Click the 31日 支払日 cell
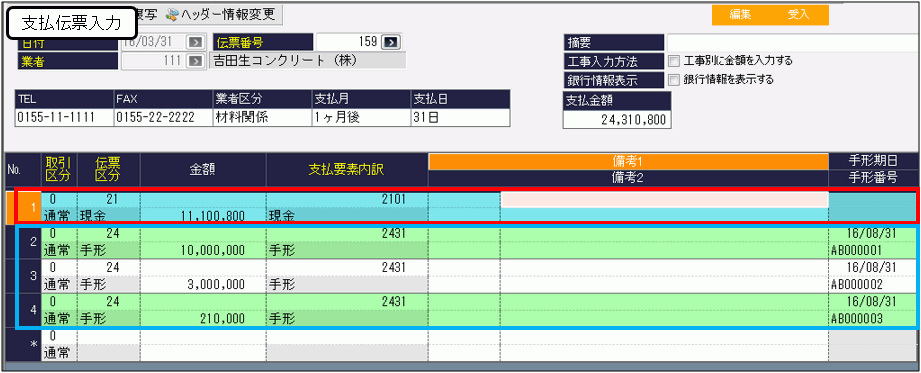The width and height of the screenshot is (921, 373). point(460,117)
